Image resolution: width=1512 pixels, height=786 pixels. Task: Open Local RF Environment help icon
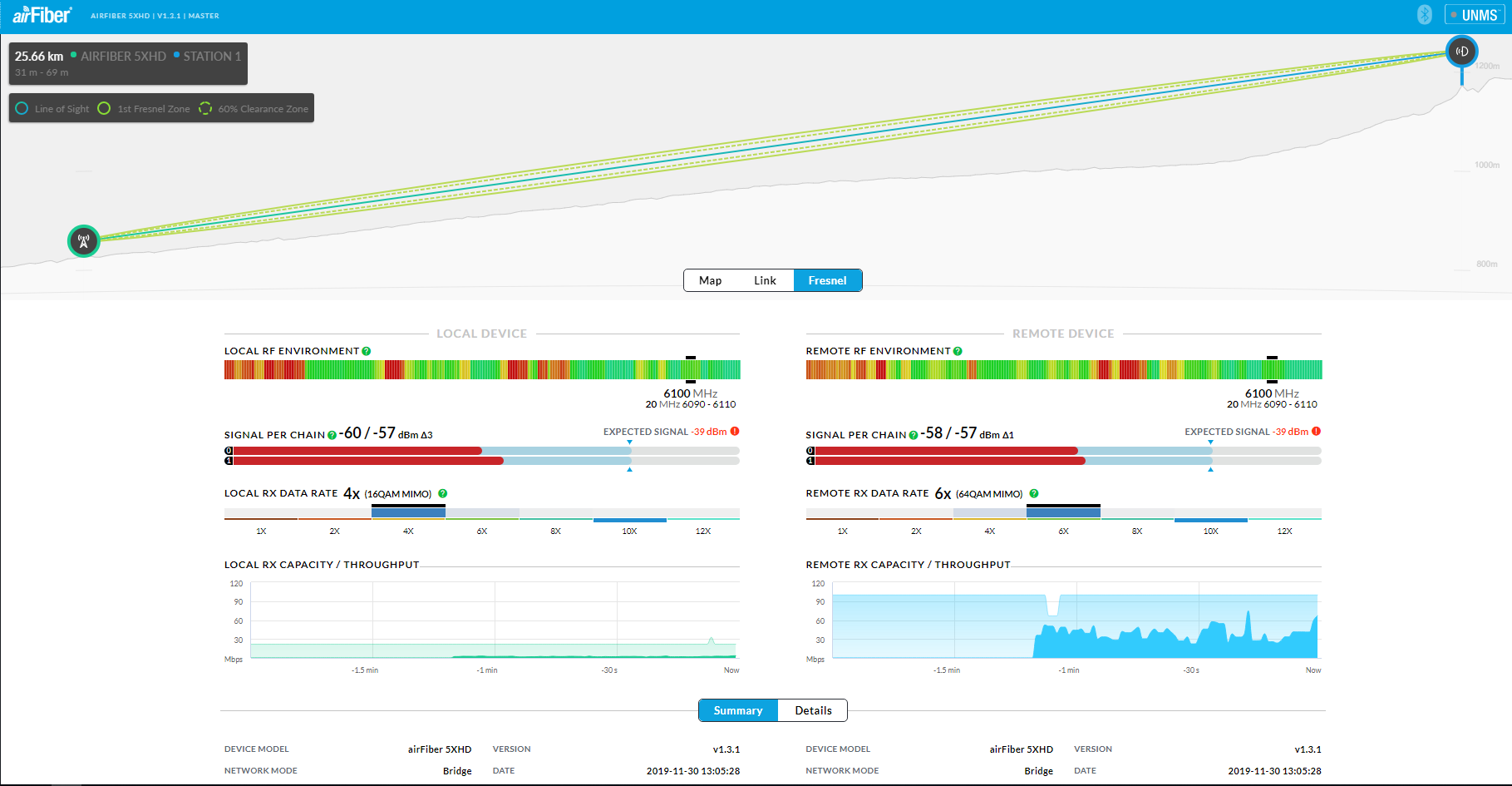click(367, 351)
